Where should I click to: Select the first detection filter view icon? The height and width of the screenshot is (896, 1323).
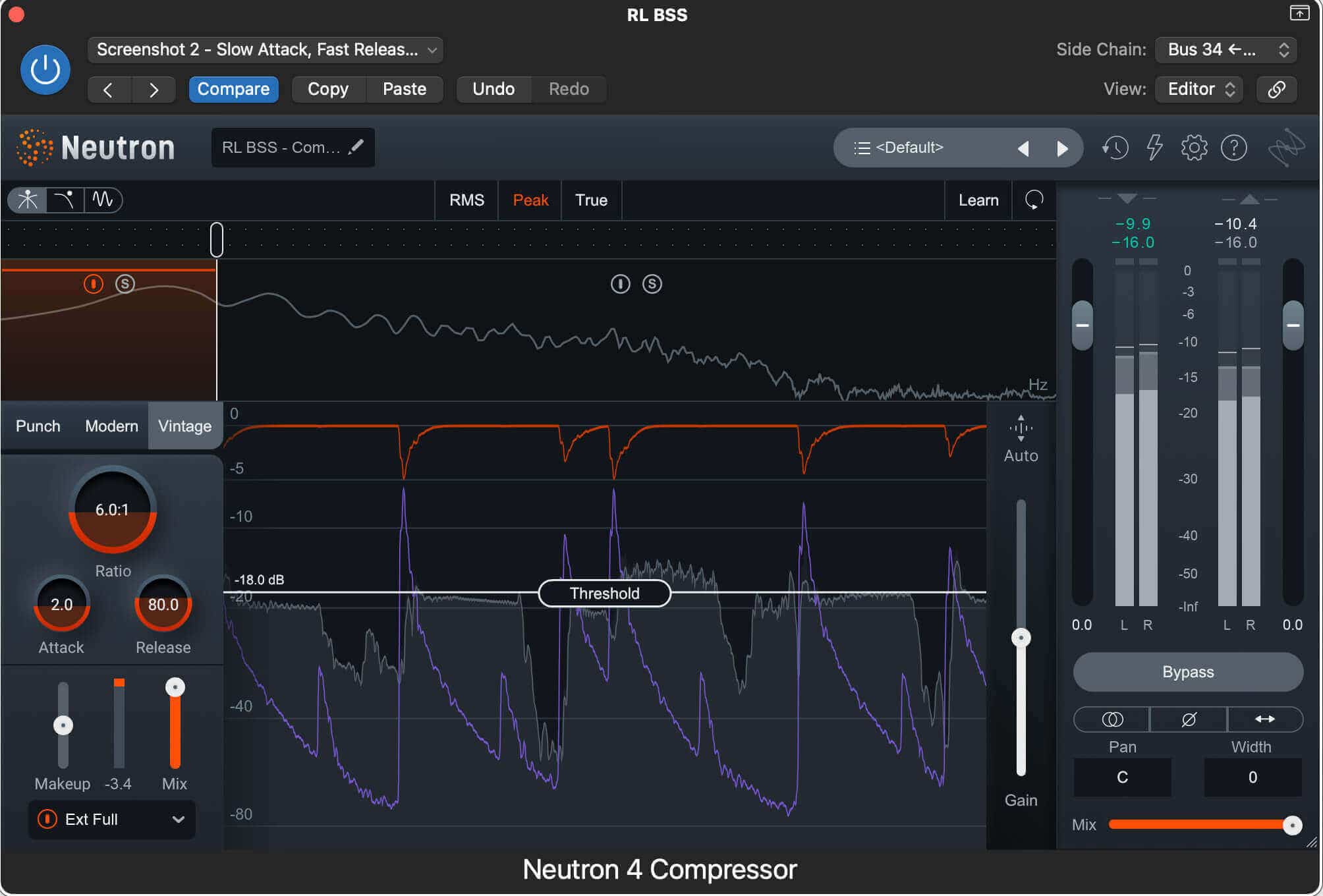tap(28, 200)
